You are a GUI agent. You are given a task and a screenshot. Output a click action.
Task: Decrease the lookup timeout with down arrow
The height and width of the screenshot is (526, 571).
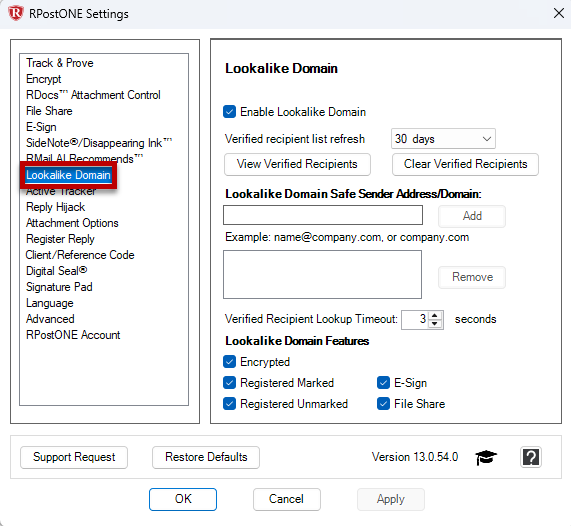[435, 323]
